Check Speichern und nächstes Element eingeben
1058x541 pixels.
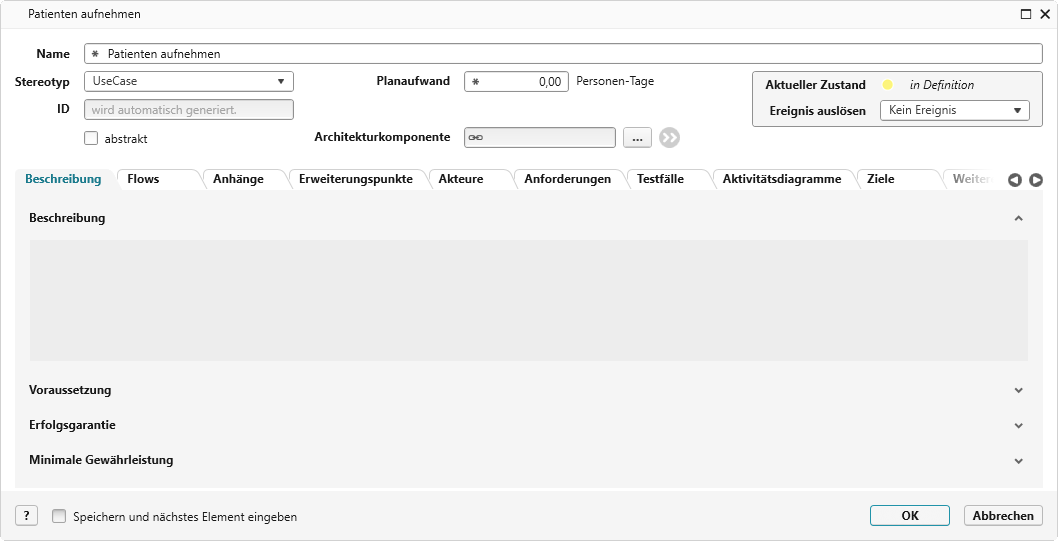(59, 517)
